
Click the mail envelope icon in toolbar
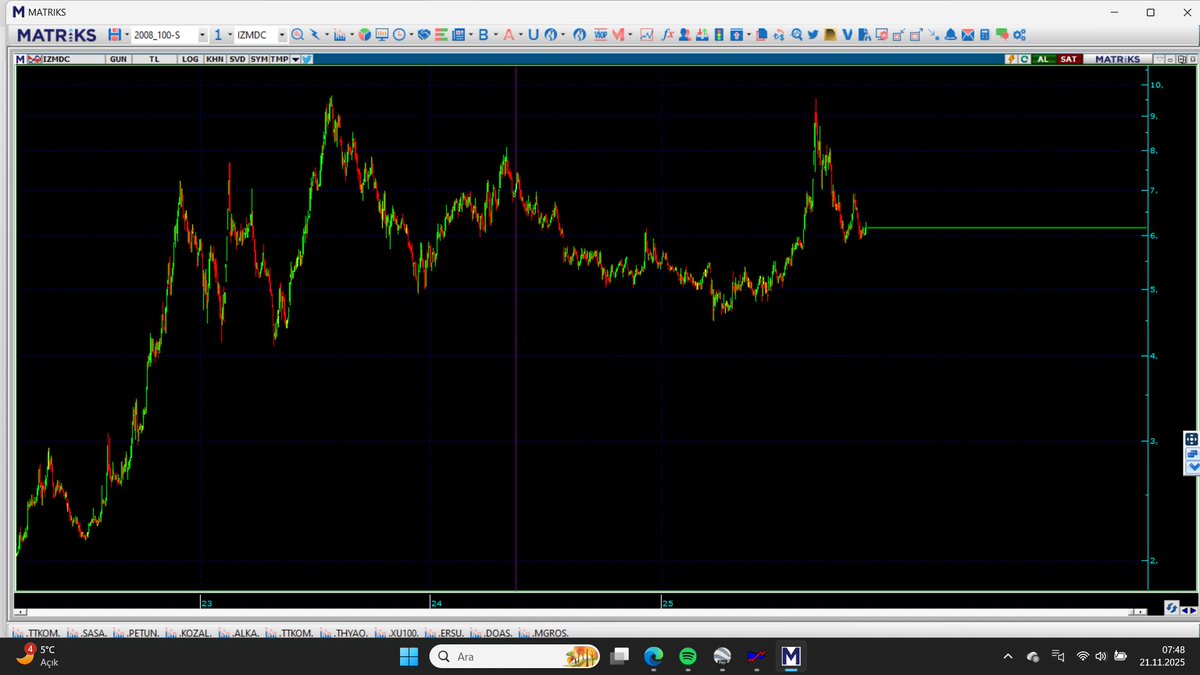click(968, 35)
